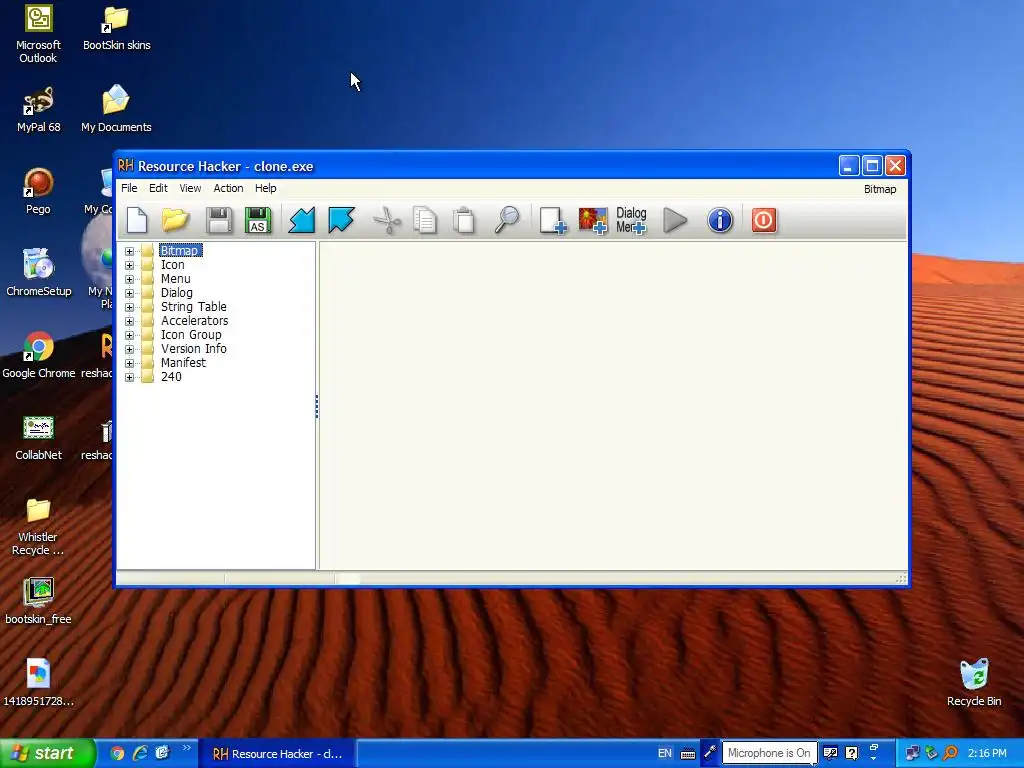Create a new blank file in Resource Hacker
The width and height of the screenshot is (1024, 768).
pyautogui.click(x=137, y=220)
